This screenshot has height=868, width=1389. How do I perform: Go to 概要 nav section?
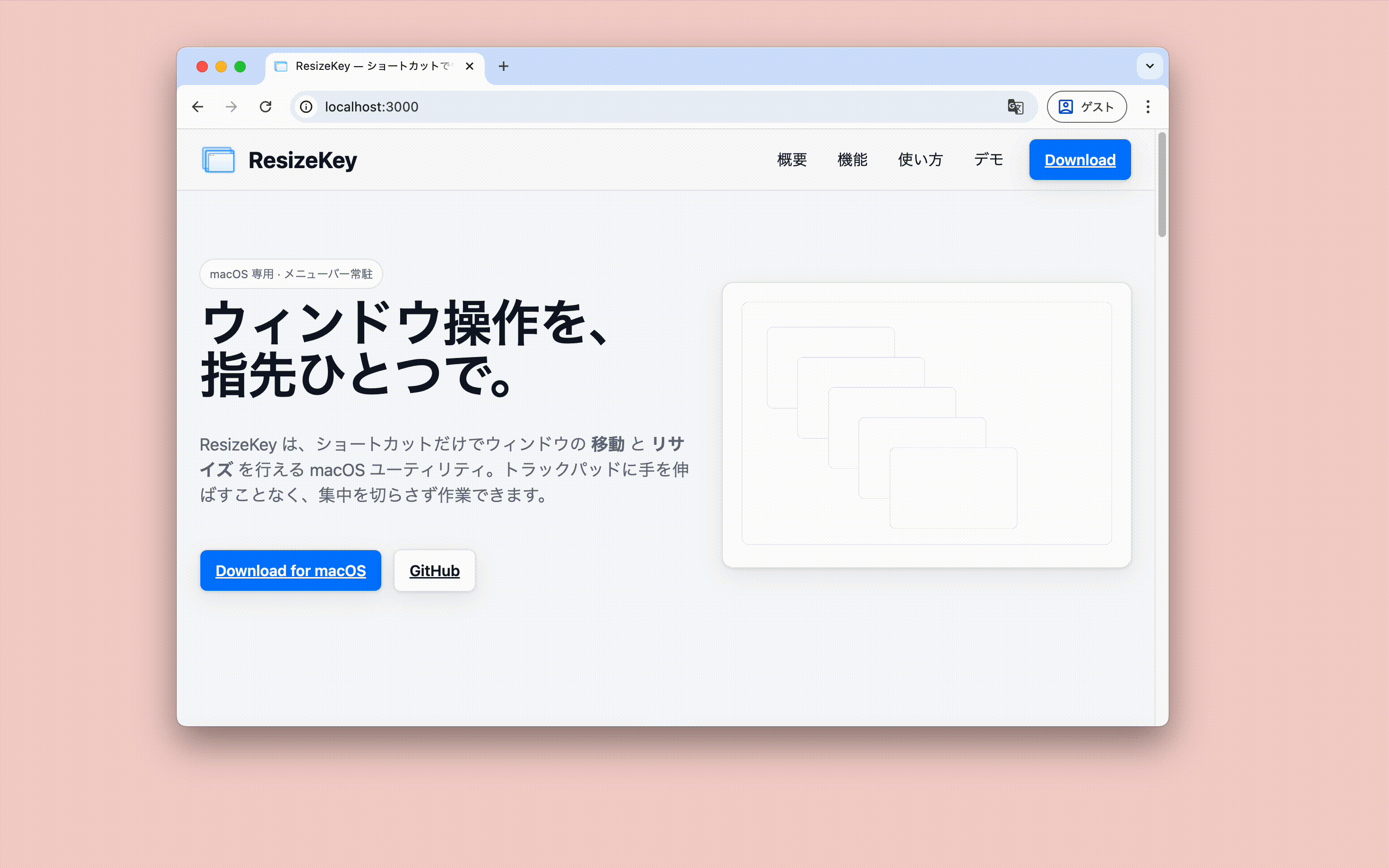[x=792, y=160]
